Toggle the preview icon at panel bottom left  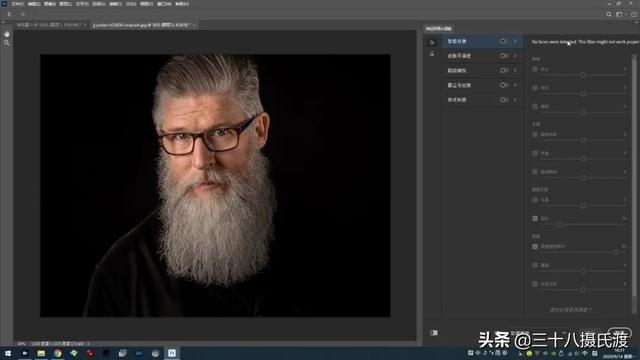pos(434,333)
